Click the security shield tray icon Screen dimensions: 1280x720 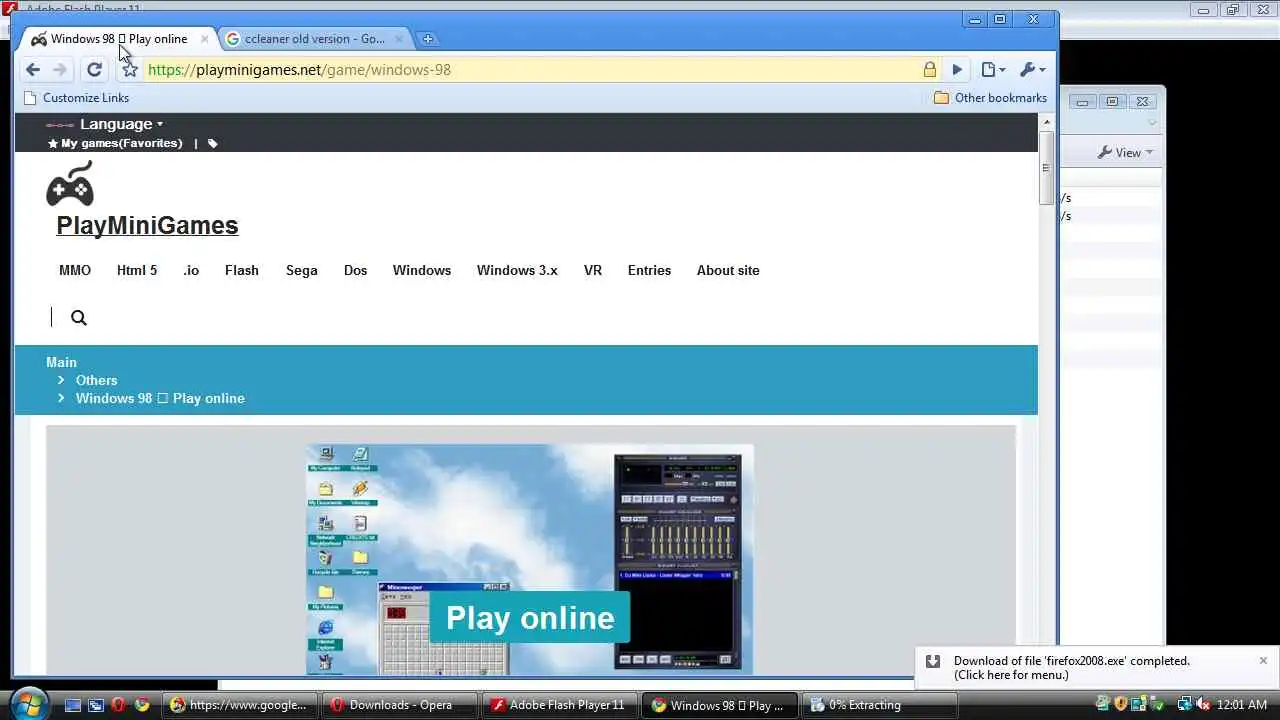tap(1121, 705)
